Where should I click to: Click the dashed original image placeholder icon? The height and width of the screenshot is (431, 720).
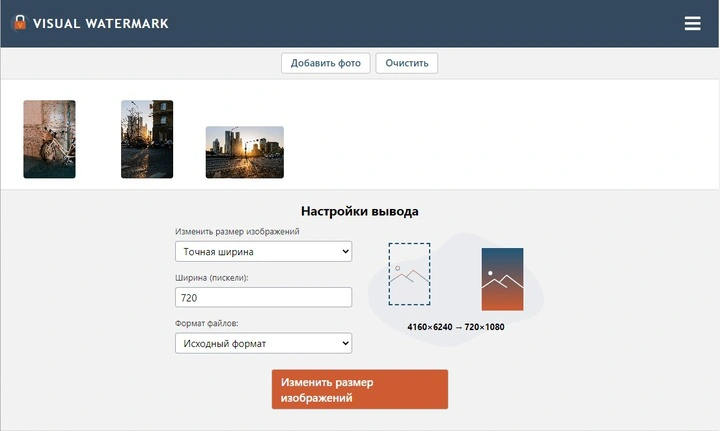point(409,275)
